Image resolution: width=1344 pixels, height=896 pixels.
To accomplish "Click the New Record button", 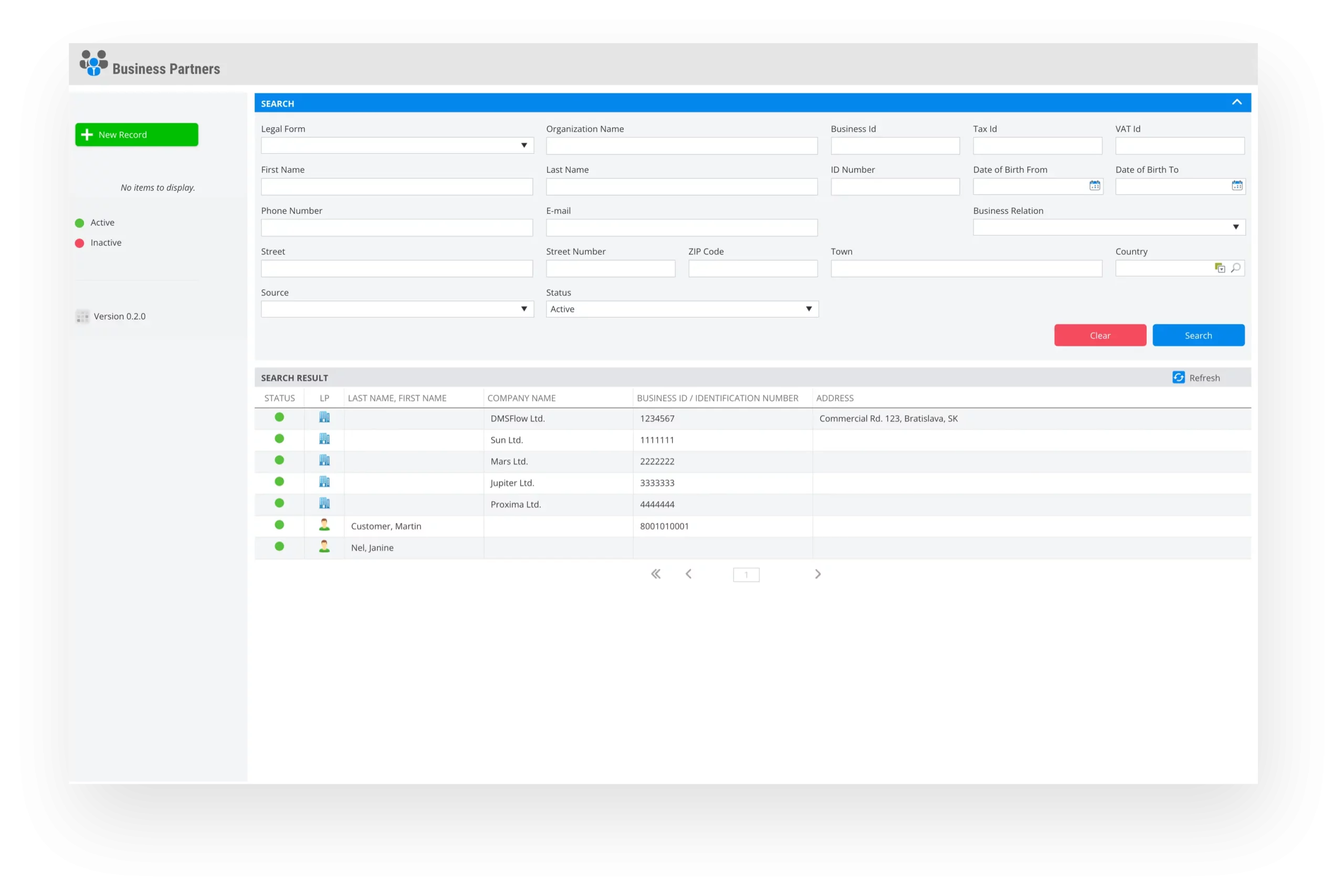I will pyautogui.click(x=136, y=135).
